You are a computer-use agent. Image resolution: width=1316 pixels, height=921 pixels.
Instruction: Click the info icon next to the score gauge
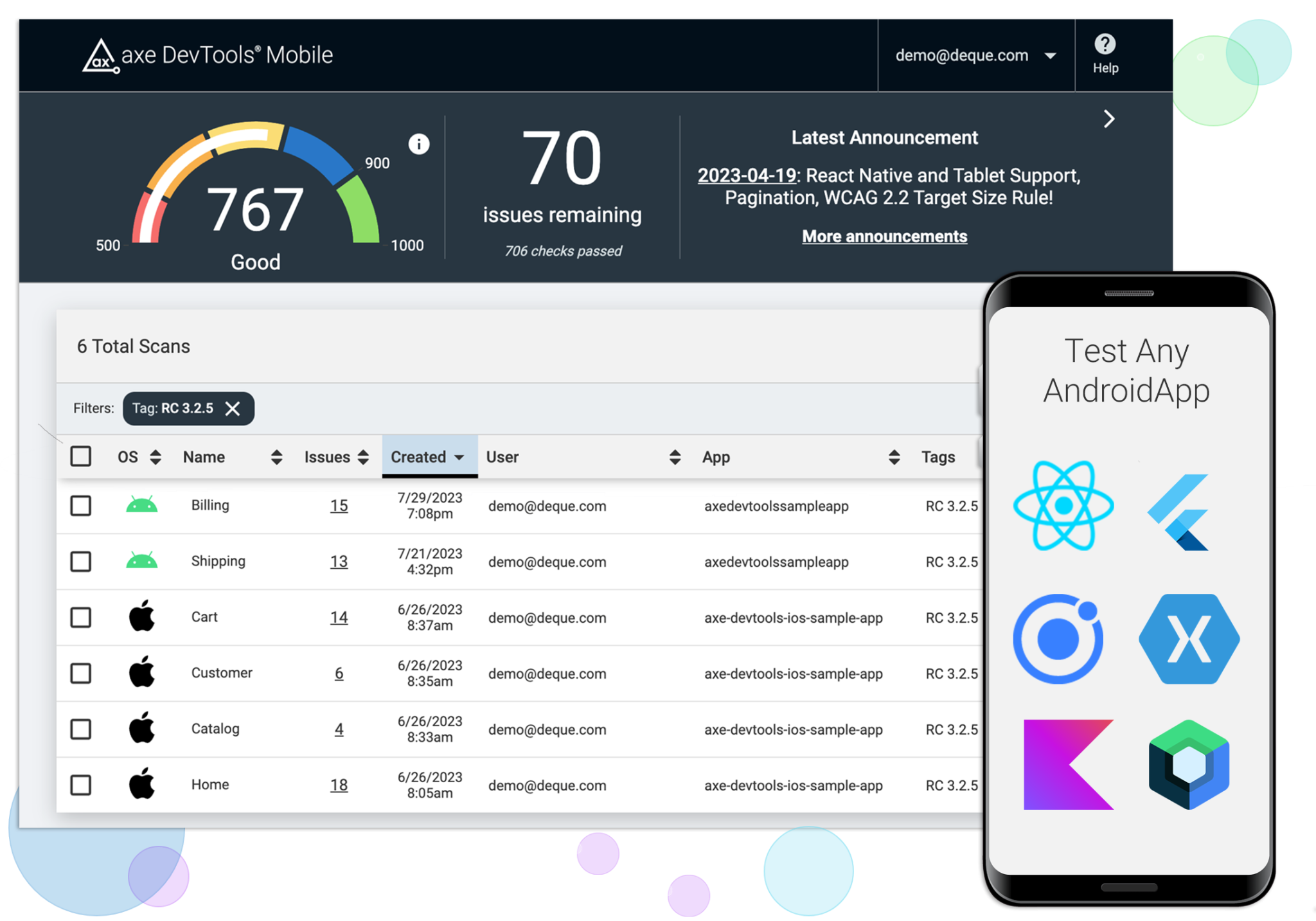[x=419, y=144]
